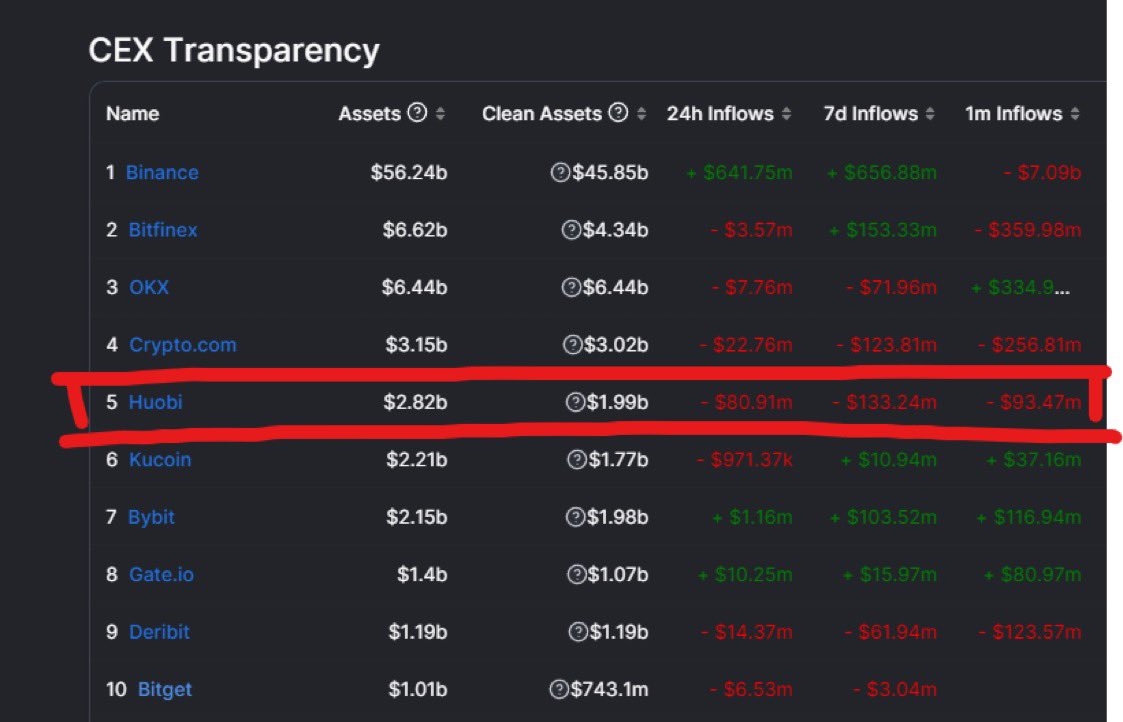Click Bitfinex 7d inflow + $153.33m
Screen dimensions: 1123x722
[x=882, y=230]
